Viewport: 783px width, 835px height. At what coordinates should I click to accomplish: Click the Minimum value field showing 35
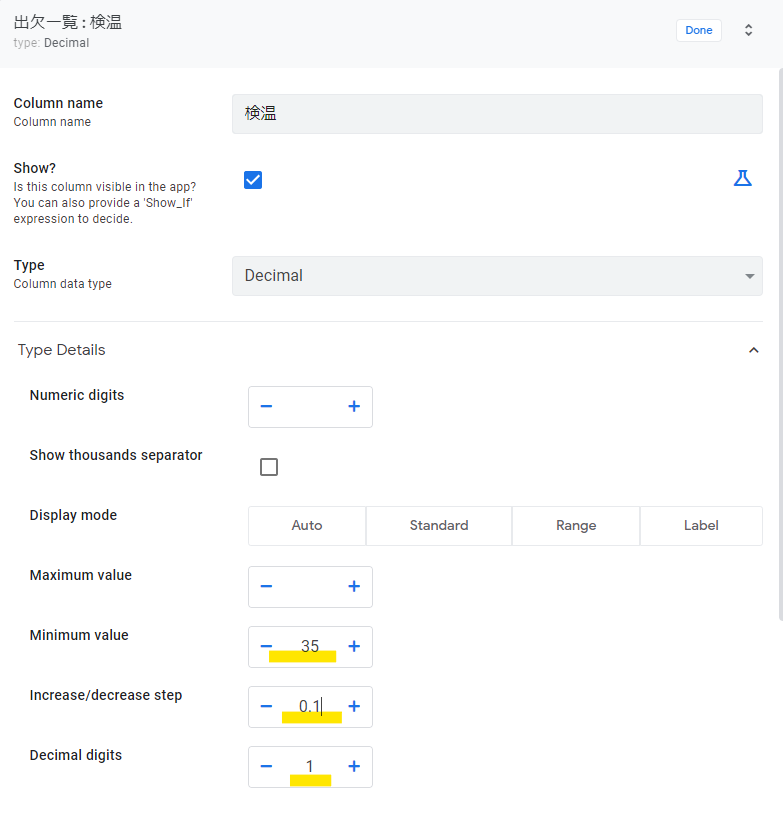pos(310,646)
